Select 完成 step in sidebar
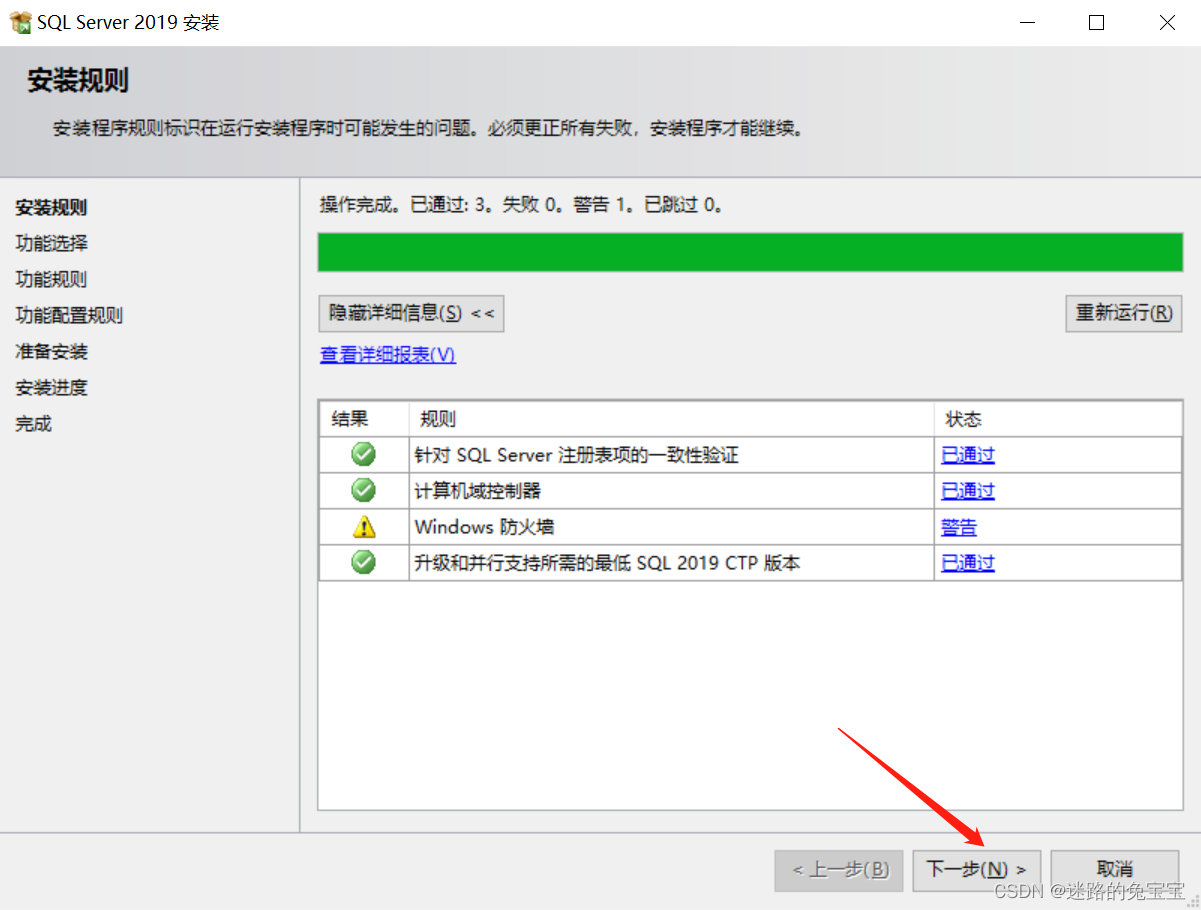The width and height of the screenshot is (1201, 910). [x=33, y=423]
